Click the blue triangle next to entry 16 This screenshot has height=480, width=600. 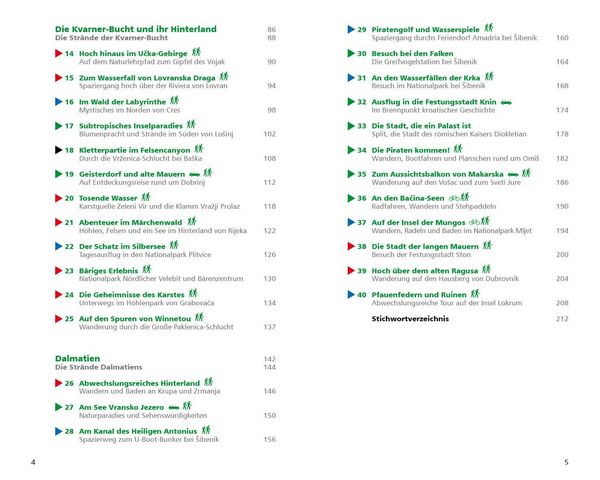[x=59, y=102]
